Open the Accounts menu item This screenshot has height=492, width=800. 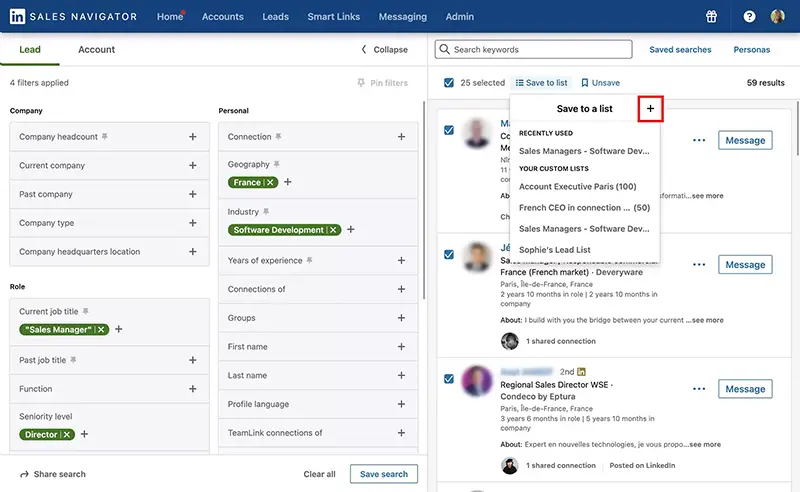pyautogui.click(x=222, y=16)
